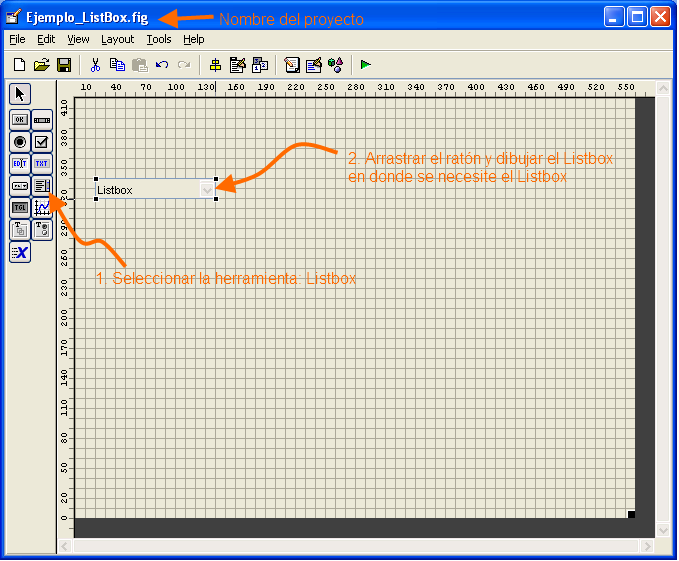This screenshot has width=679, height=561.
Task: Click the Run figure green arrow
Action: point(365,65)
